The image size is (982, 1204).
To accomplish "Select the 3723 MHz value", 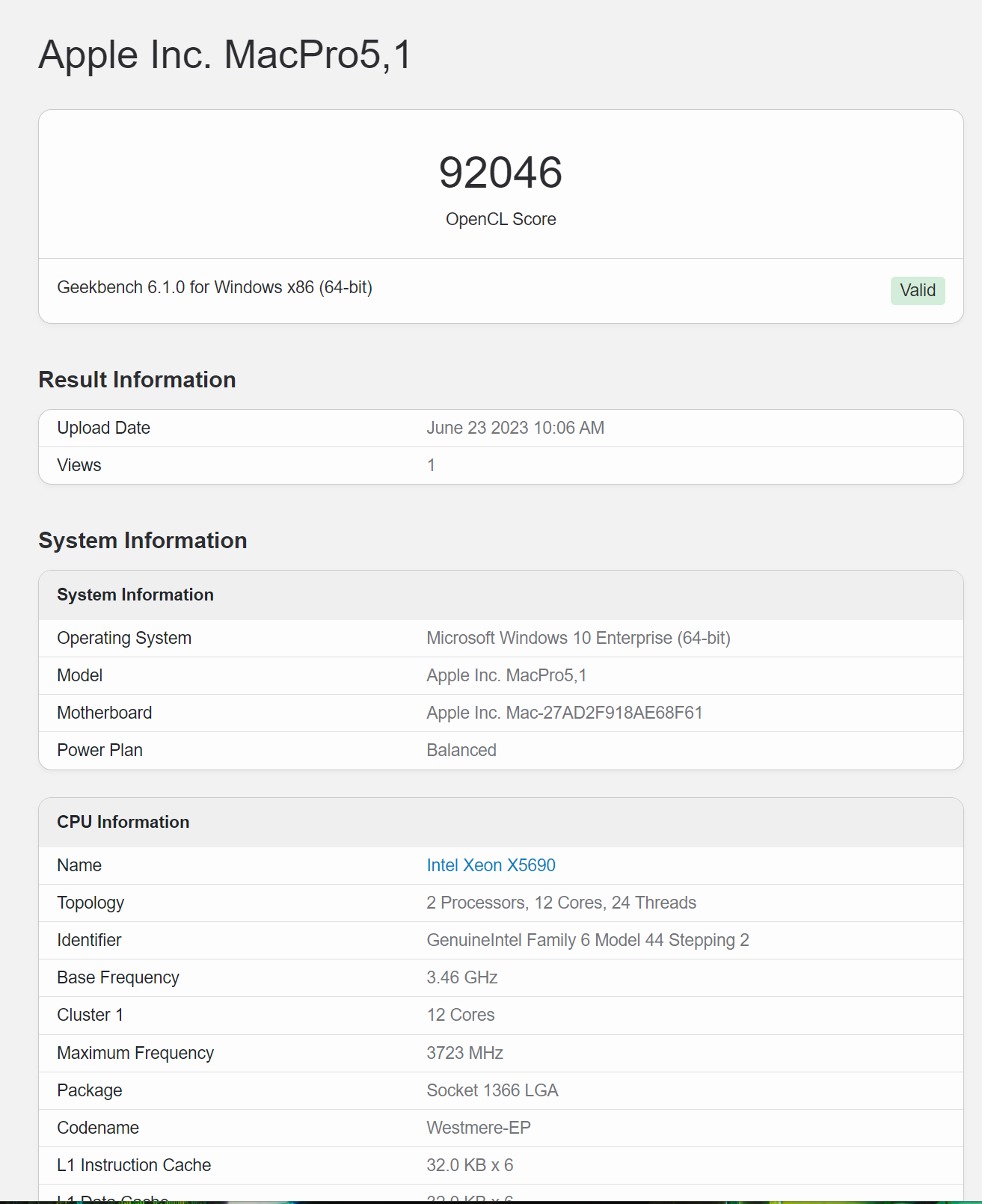I will (x=464, y=1053).
